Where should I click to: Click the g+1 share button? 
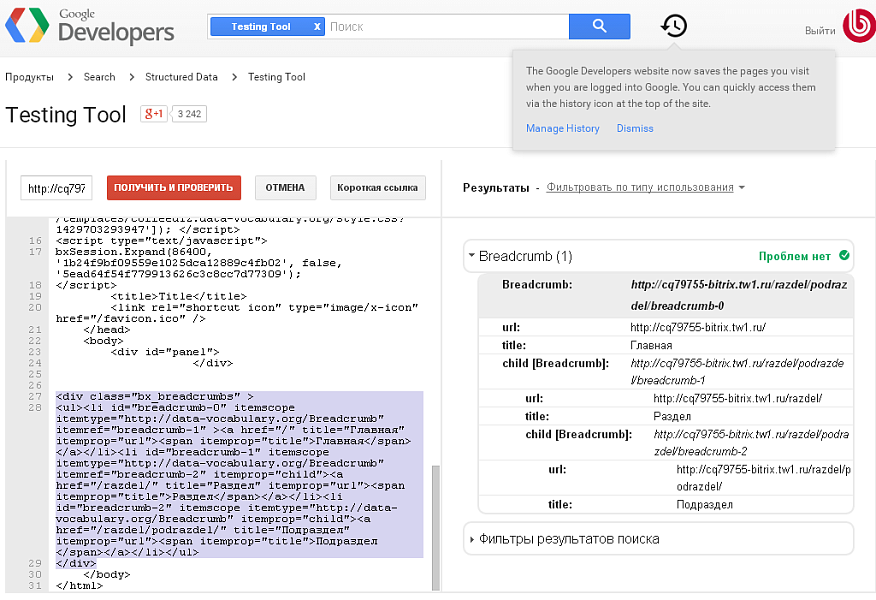153,114
